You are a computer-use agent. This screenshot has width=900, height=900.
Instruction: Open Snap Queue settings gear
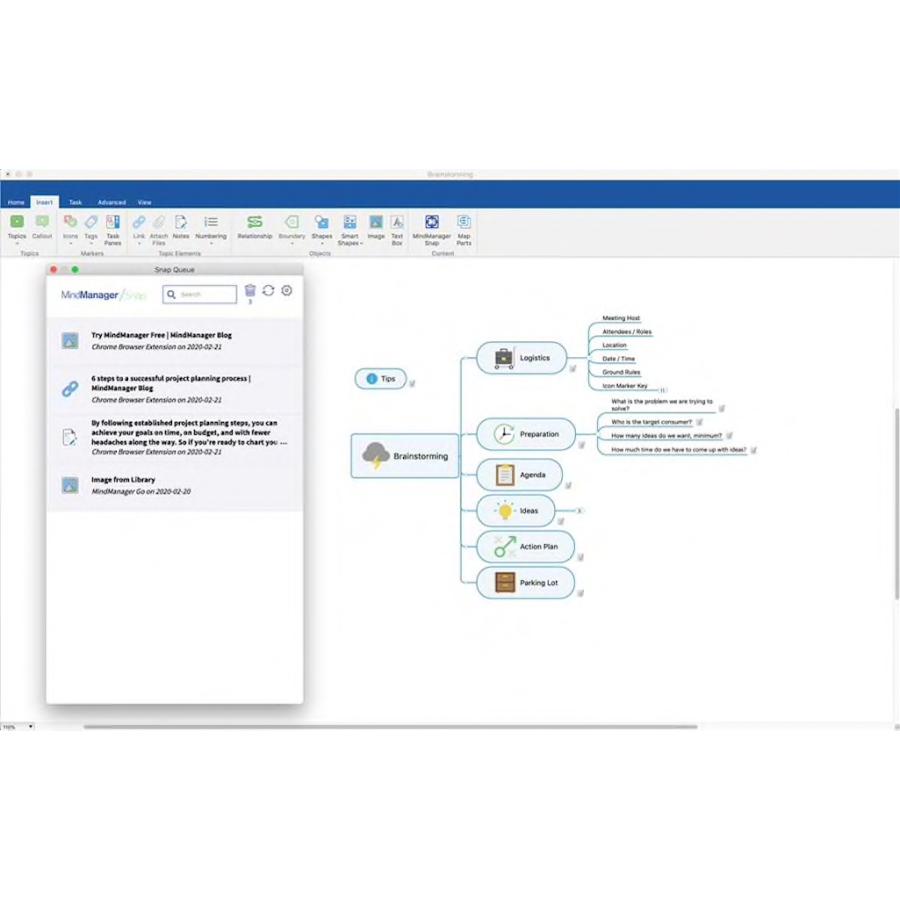tap(287, 290)
